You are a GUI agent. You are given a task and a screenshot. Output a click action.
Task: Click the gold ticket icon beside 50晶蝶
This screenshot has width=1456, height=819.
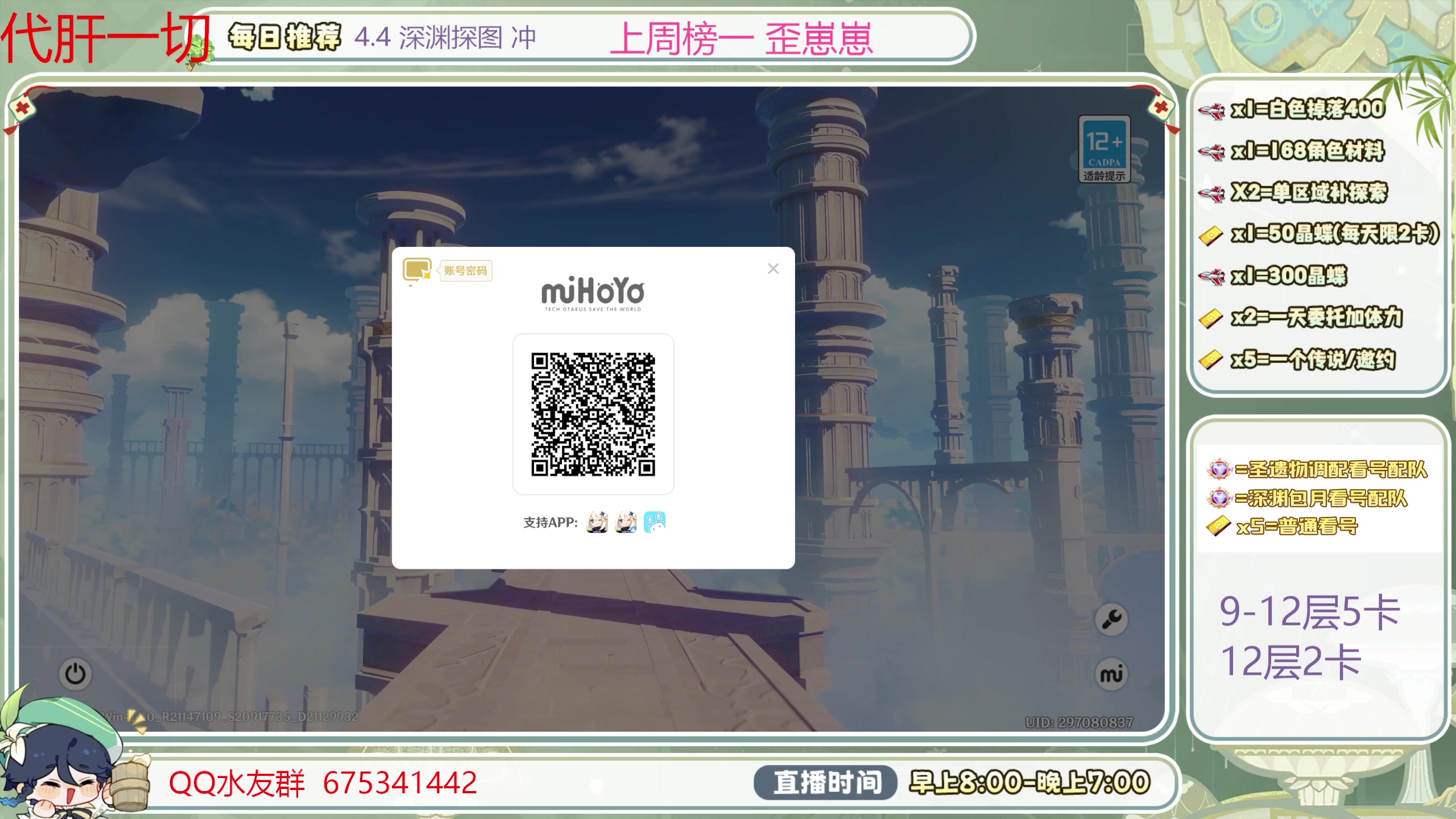(x=1211, y=235)
